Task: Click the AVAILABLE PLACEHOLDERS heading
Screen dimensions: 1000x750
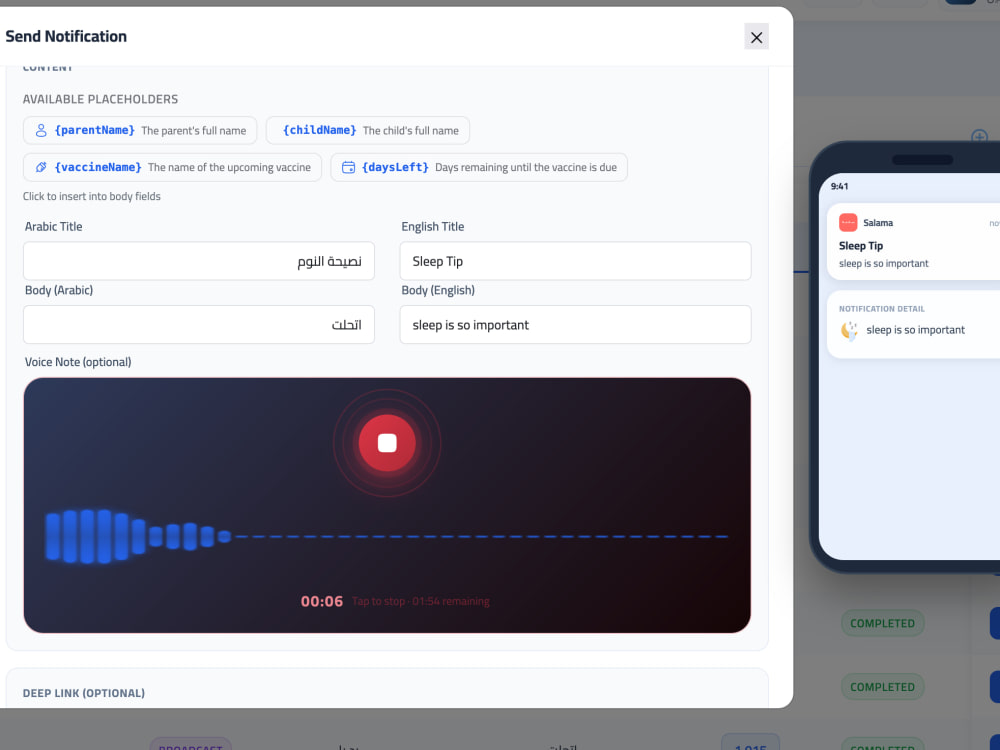Action: (x=100, y=99)
